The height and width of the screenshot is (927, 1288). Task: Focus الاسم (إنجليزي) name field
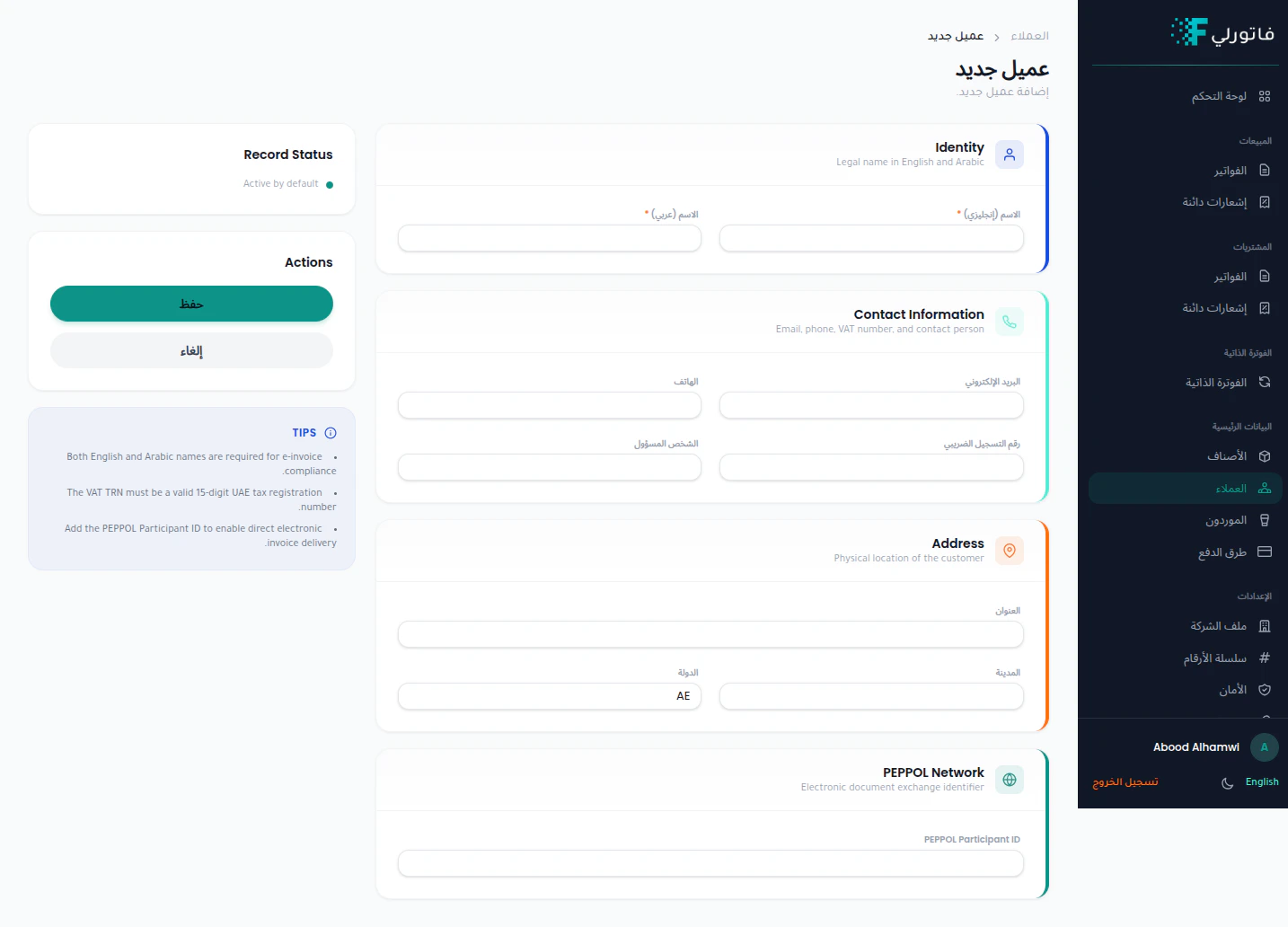871,238
